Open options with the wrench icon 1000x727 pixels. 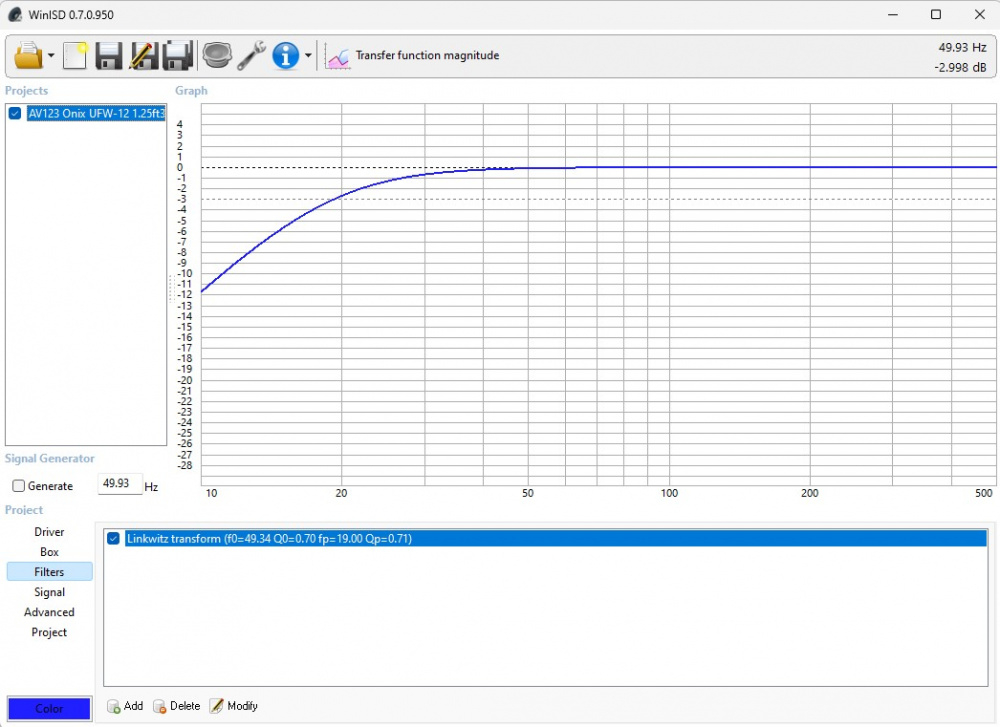[251, 55]
